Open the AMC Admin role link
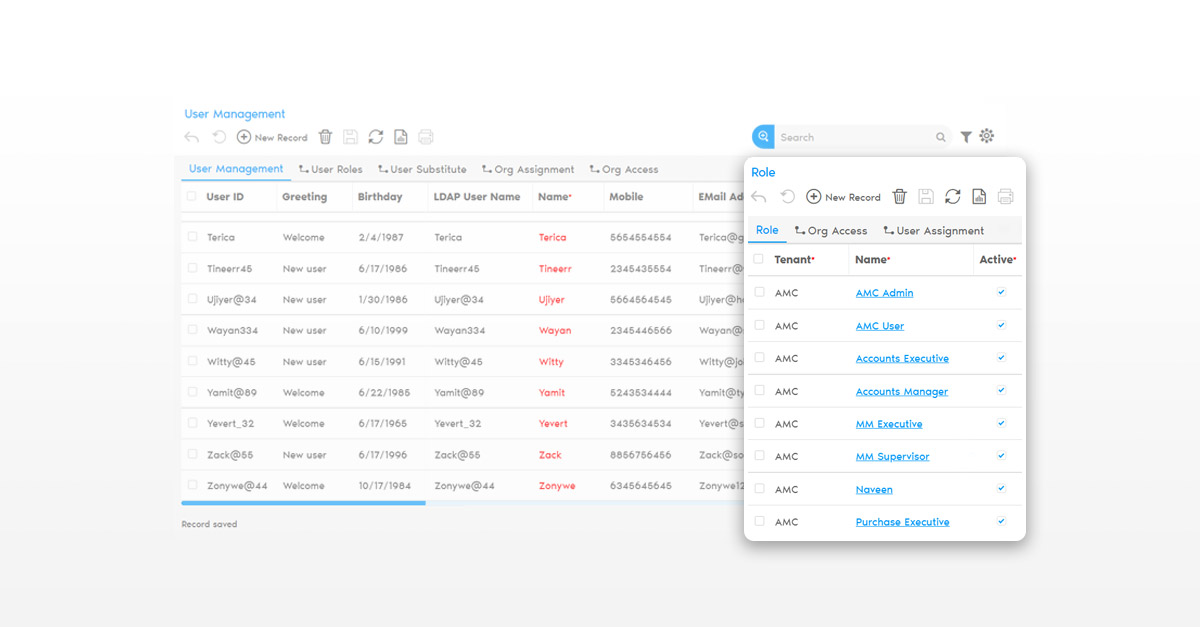Viewport: 1200px width, 627px height. point(884,293)
